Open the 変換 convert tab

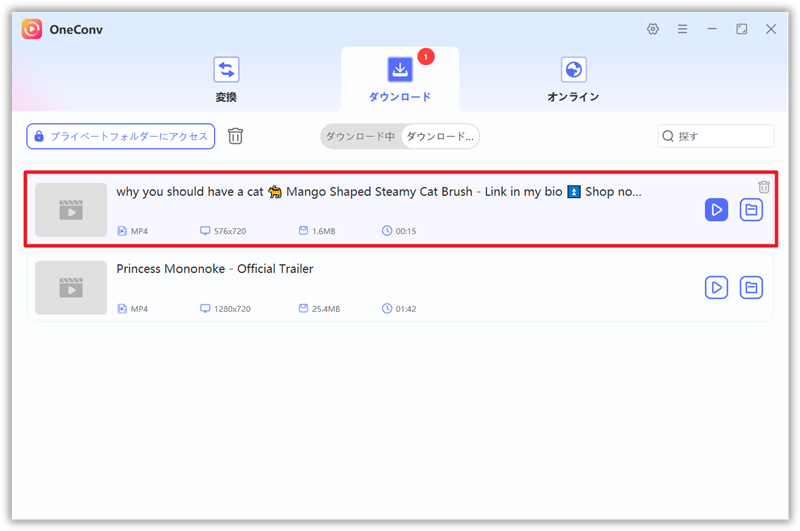(226, 80)
